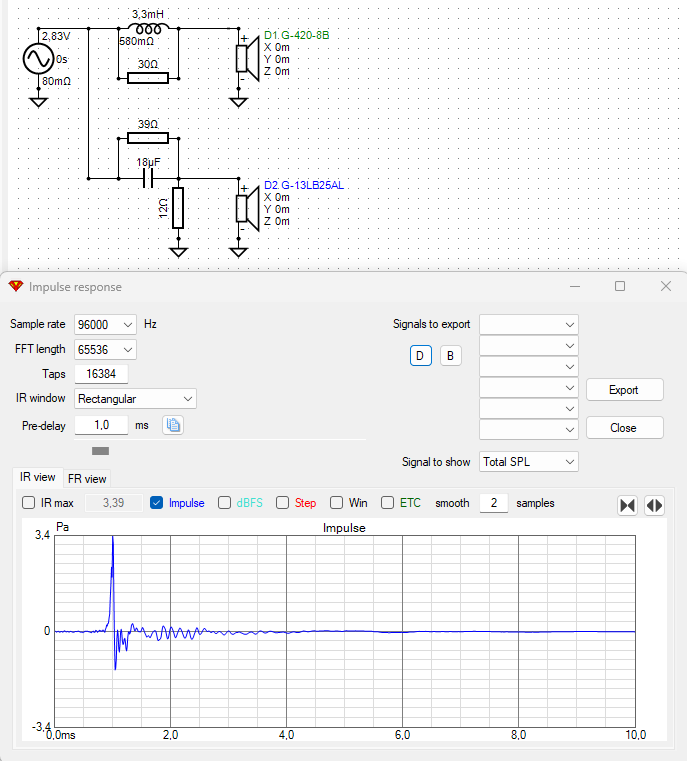The height and width of the screenshot is (761, 687).
Task: Click the ground symbol under the 12Ω resistor
Action: click(178, 252)
